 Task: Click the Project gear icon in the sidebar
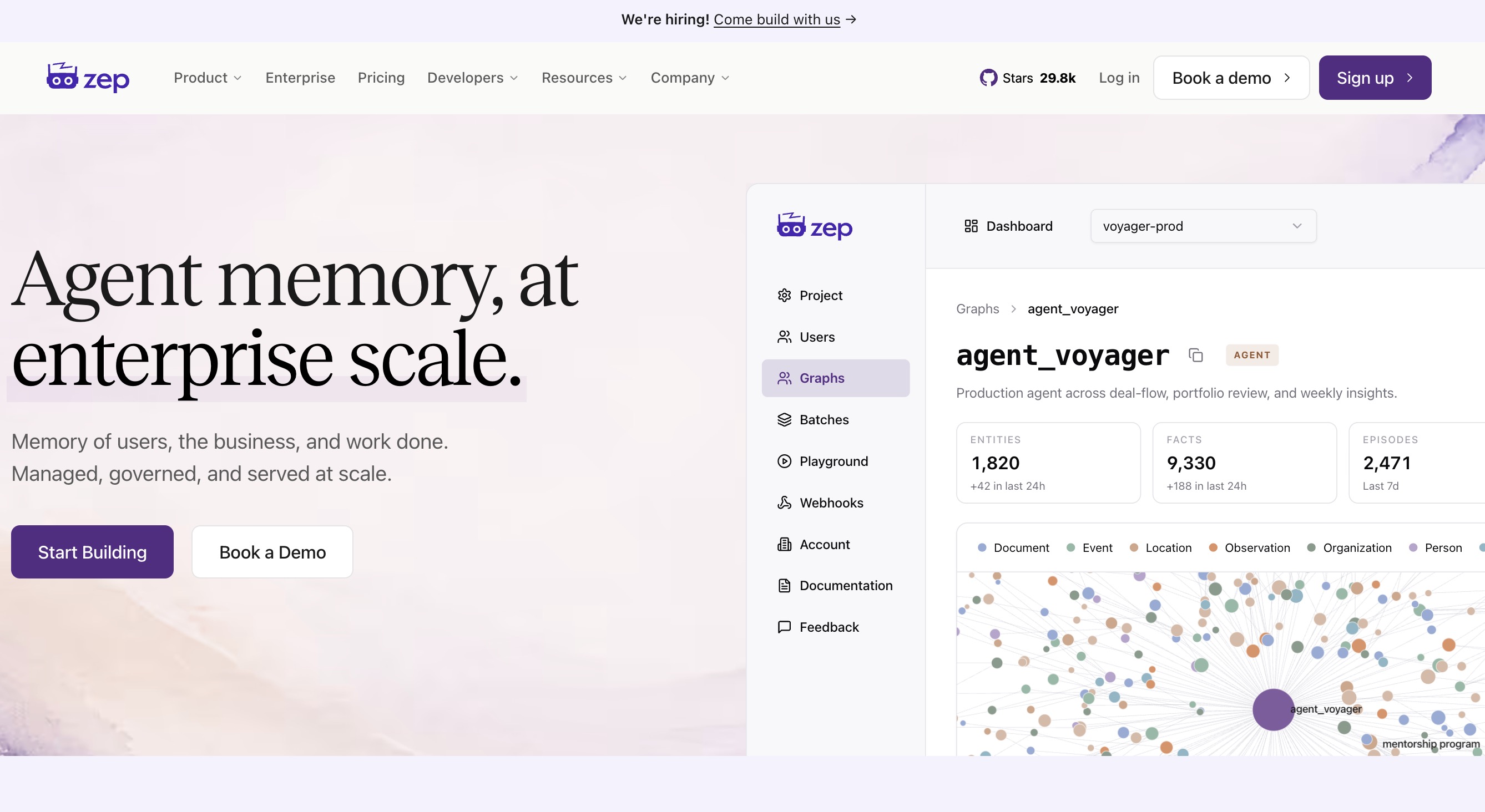[784, 295]
